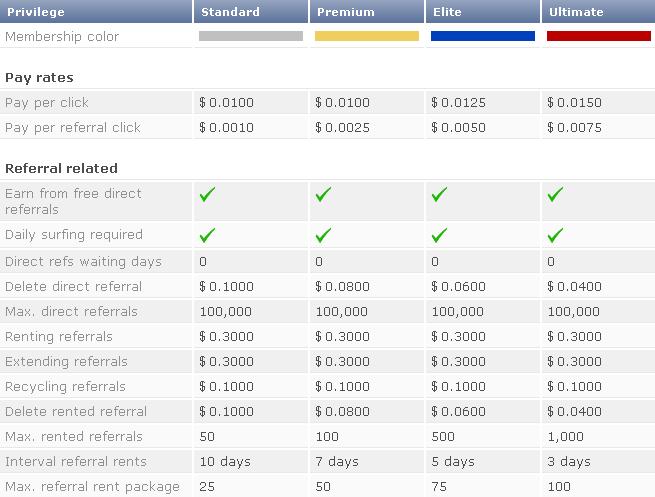Image resolution: width=655 pixels, height=497 pixels.
Task: Click the Elite pay per click value $0.0125
Action: pyautogui.click(x=458, y=103)
